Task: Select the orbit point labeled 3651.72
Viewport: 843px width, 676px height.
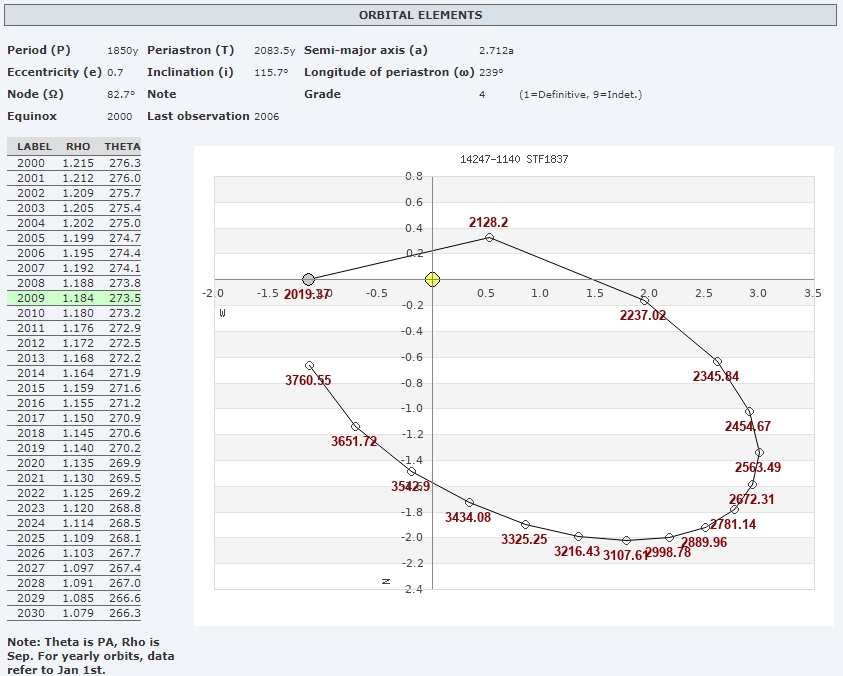Action: pos(355,426)
